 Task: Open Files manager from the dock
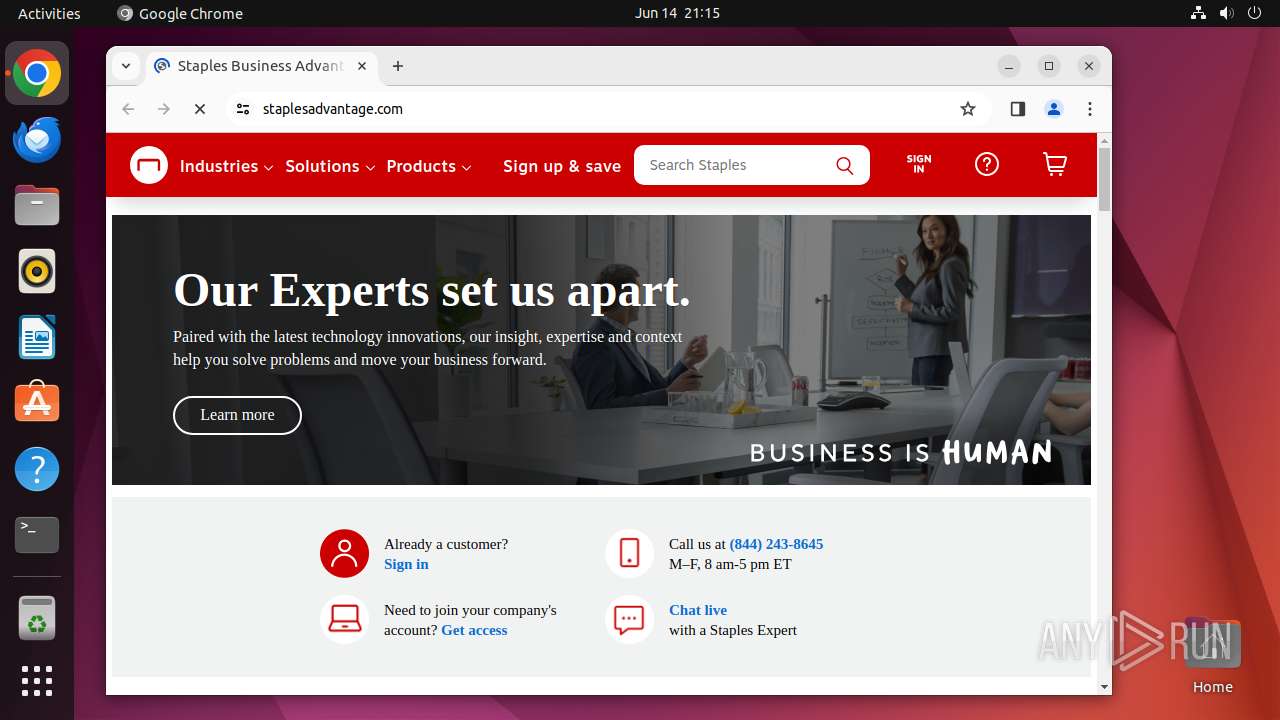point(37,205)
